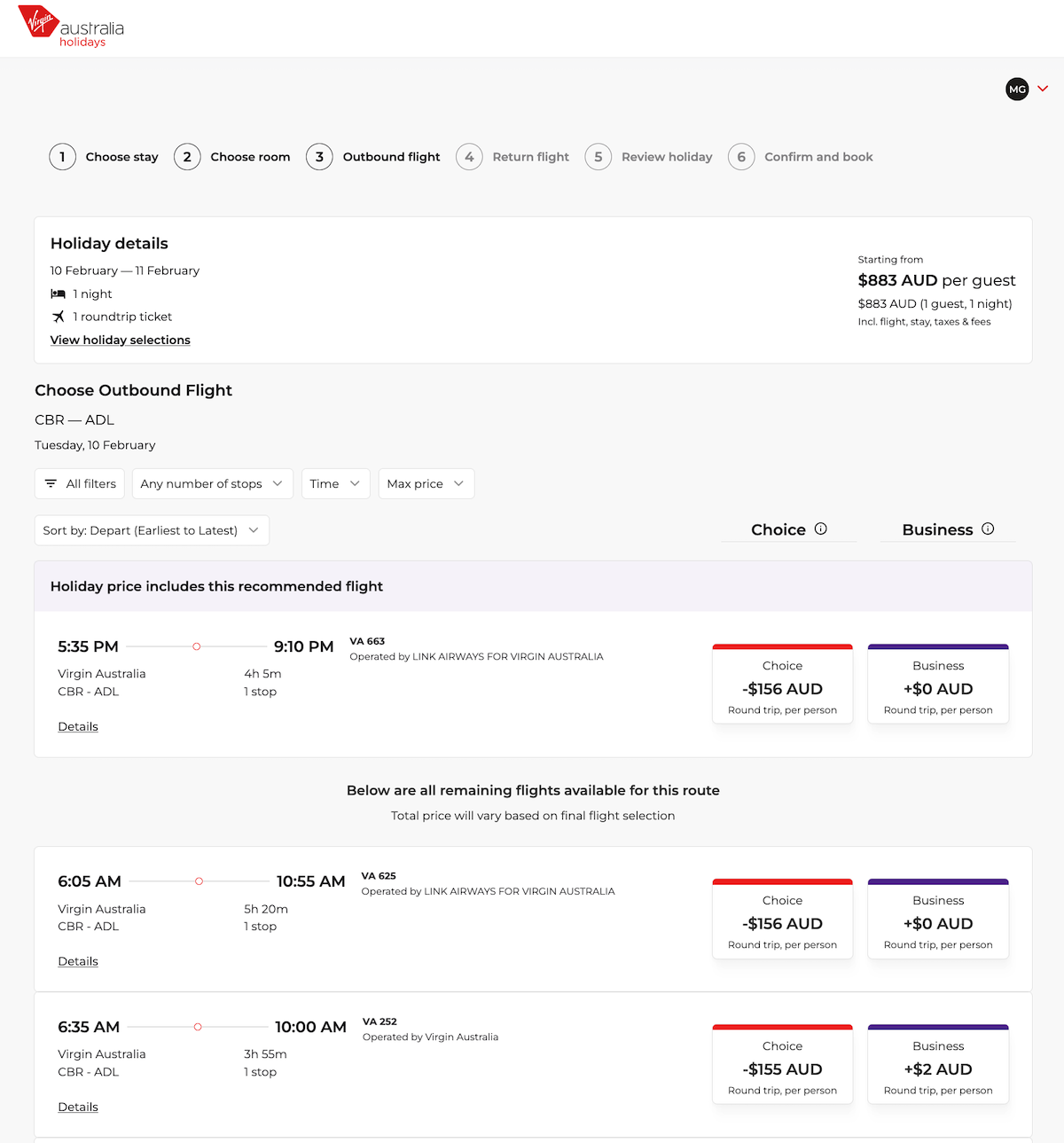Change the Sort by Depart selection
Image resolution: width=1064 pixels, height=1143 pixels.
[x=151, y=529]
